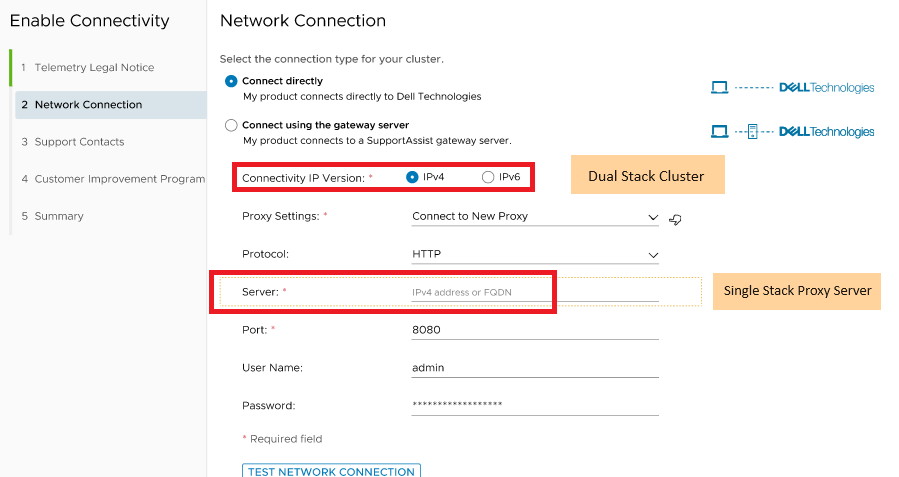
Task: Focus the Port field showing 8080
Action: [535, 329]
